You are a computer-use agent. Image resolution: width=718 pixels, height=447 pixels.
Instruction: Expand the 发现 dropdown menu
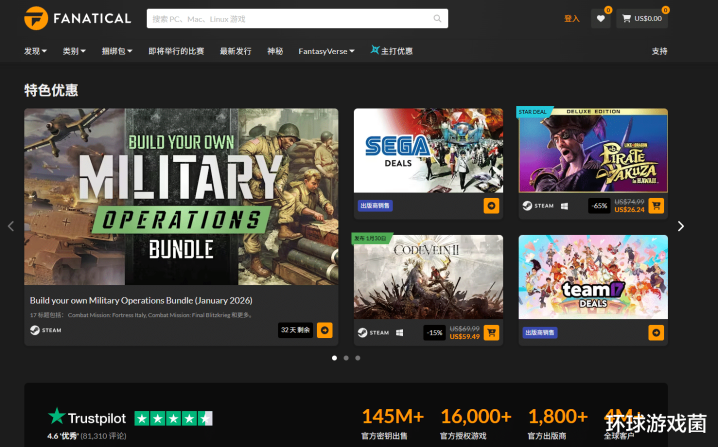37,51
